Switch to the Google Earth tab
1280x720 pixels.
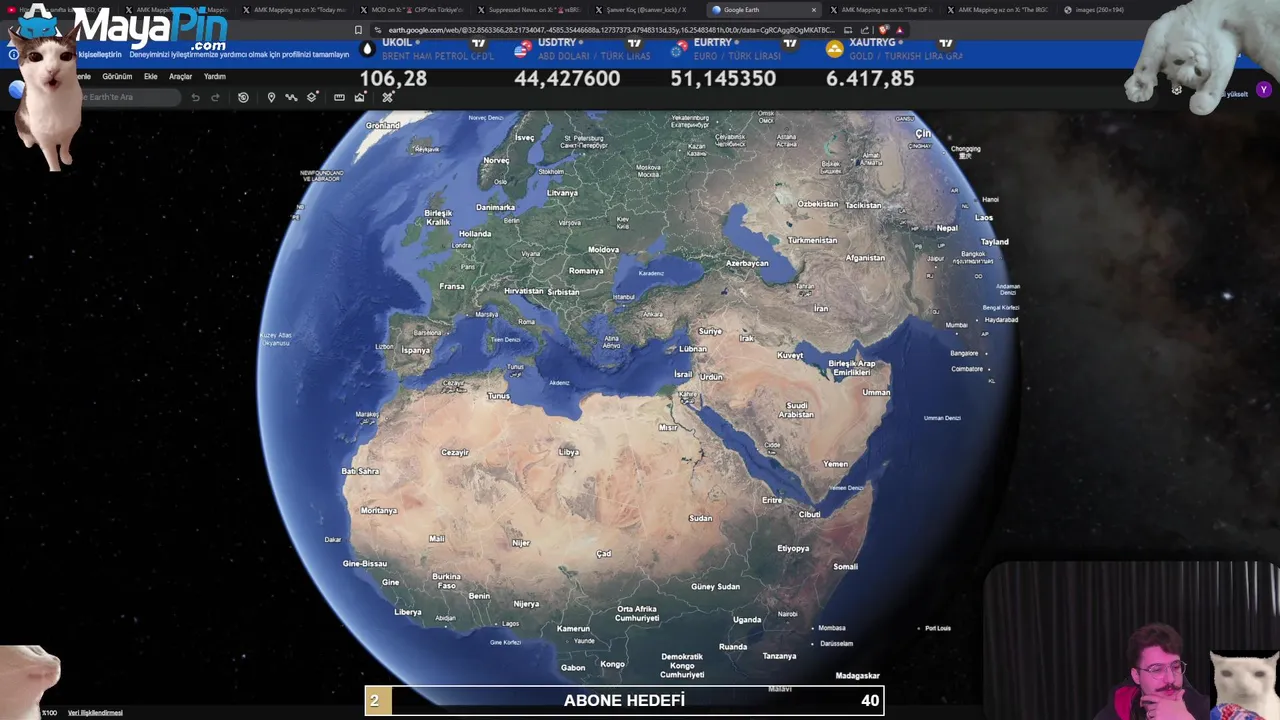click(764, 10)
